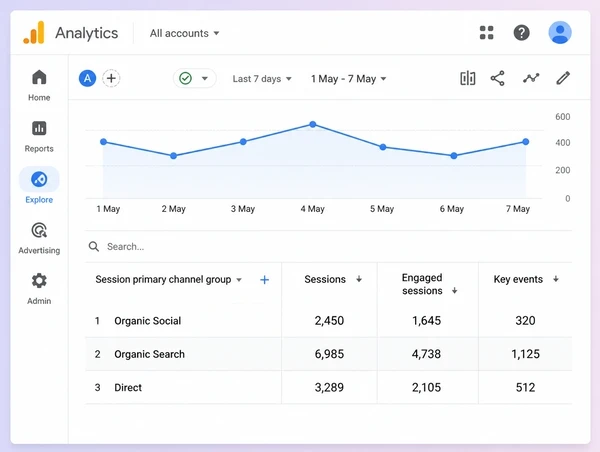The image size is (600, 452).
Task: Click the search magnifier icon
Action: pyautogui.click(x=94, y=246)
